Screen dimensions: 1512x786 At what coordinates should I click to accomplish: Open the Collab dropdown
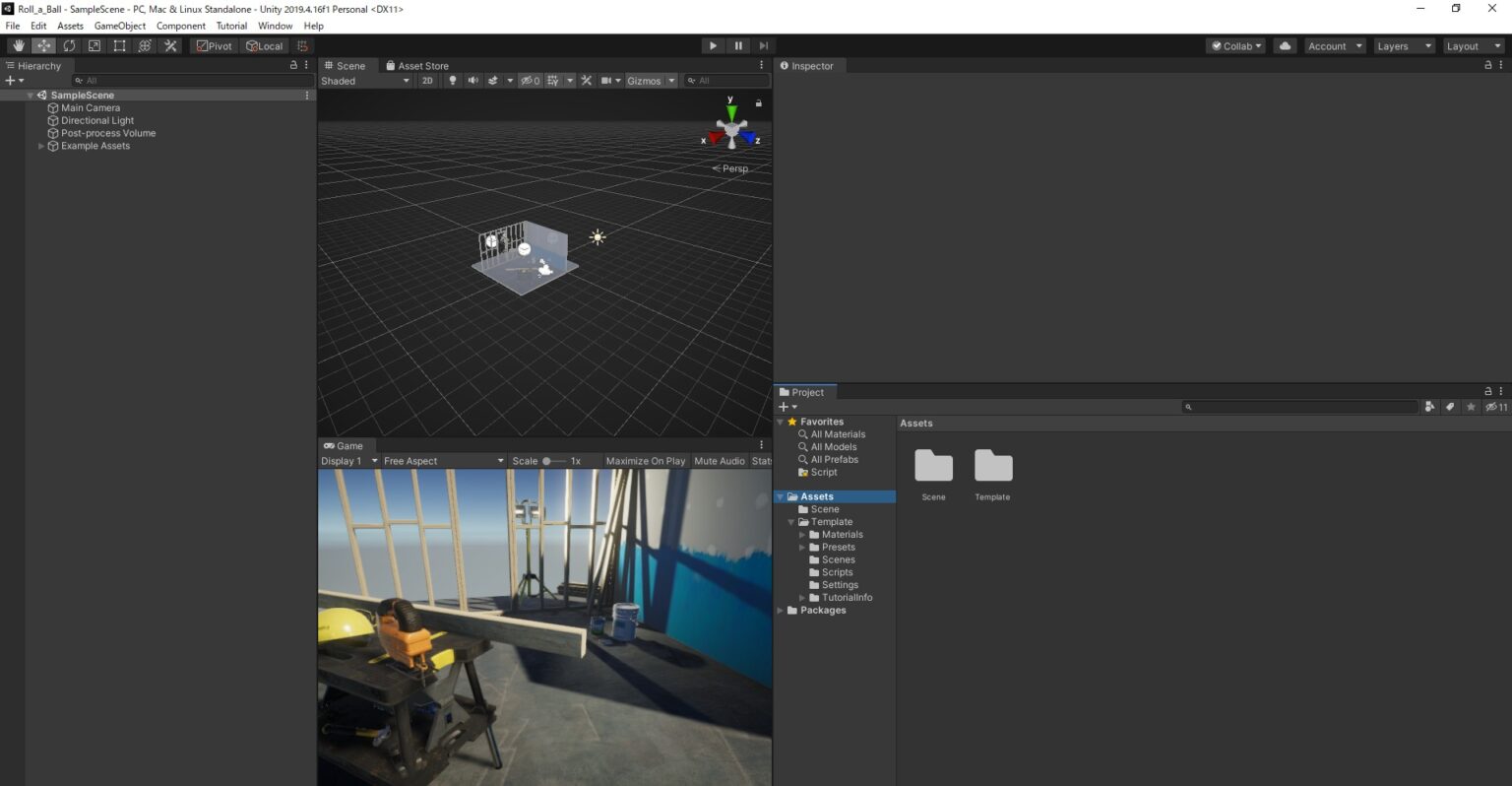point(1235,46)
